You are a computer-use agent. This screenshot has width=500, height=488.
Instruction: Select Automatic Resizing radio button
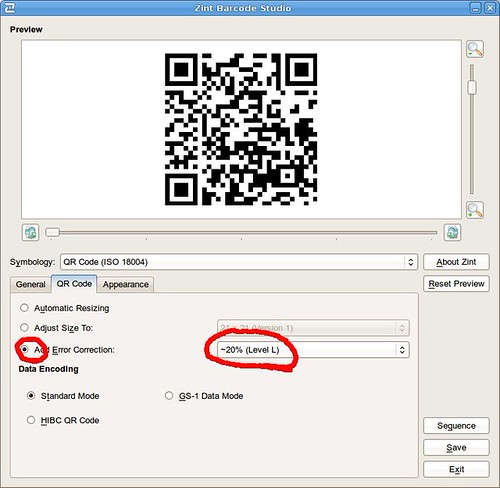(x=24, y=308)
